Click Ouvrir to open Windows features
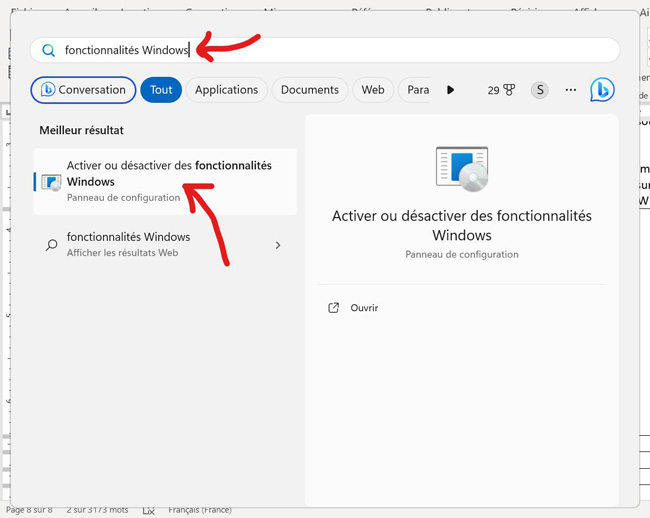Viewport: 650px width, 518px height. [364, 308]
